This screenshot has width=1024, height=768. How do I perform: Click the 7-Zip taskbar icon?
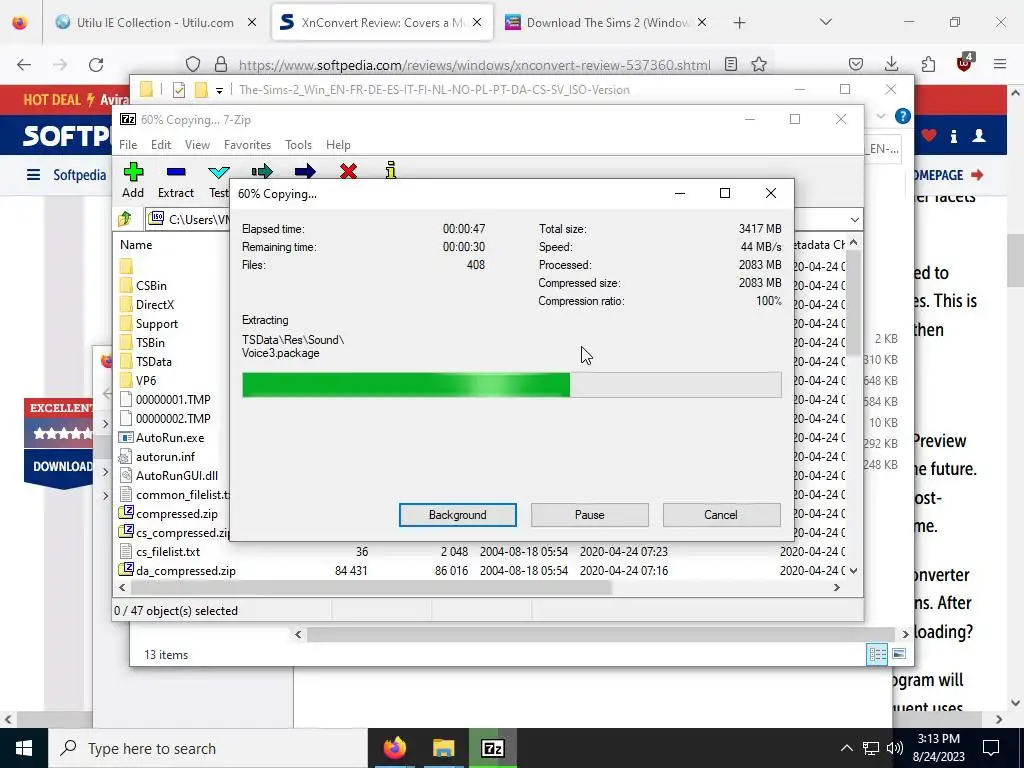click(492, 748)
